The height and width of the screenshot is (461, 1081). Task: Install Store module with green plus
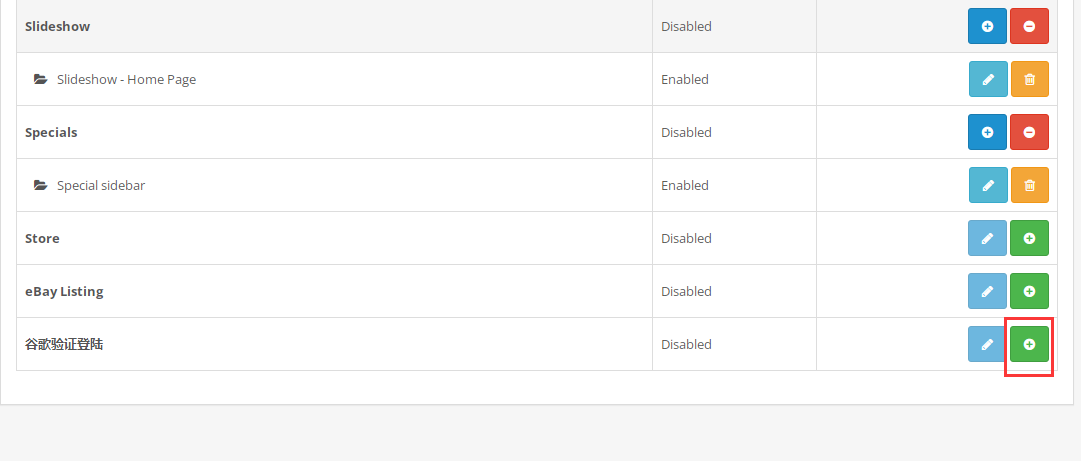(1029, 238)
